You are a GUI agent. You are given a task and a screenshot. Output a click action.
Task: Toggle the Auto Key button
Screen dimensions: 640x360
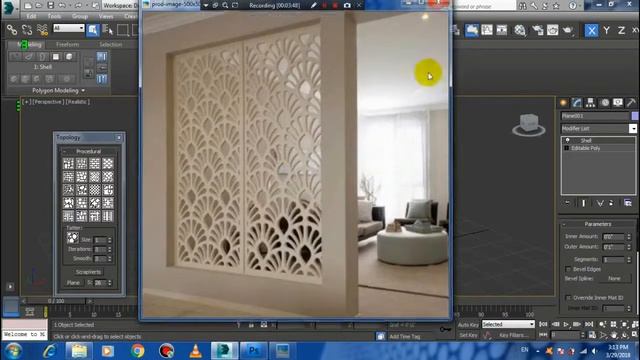(468, 325)
